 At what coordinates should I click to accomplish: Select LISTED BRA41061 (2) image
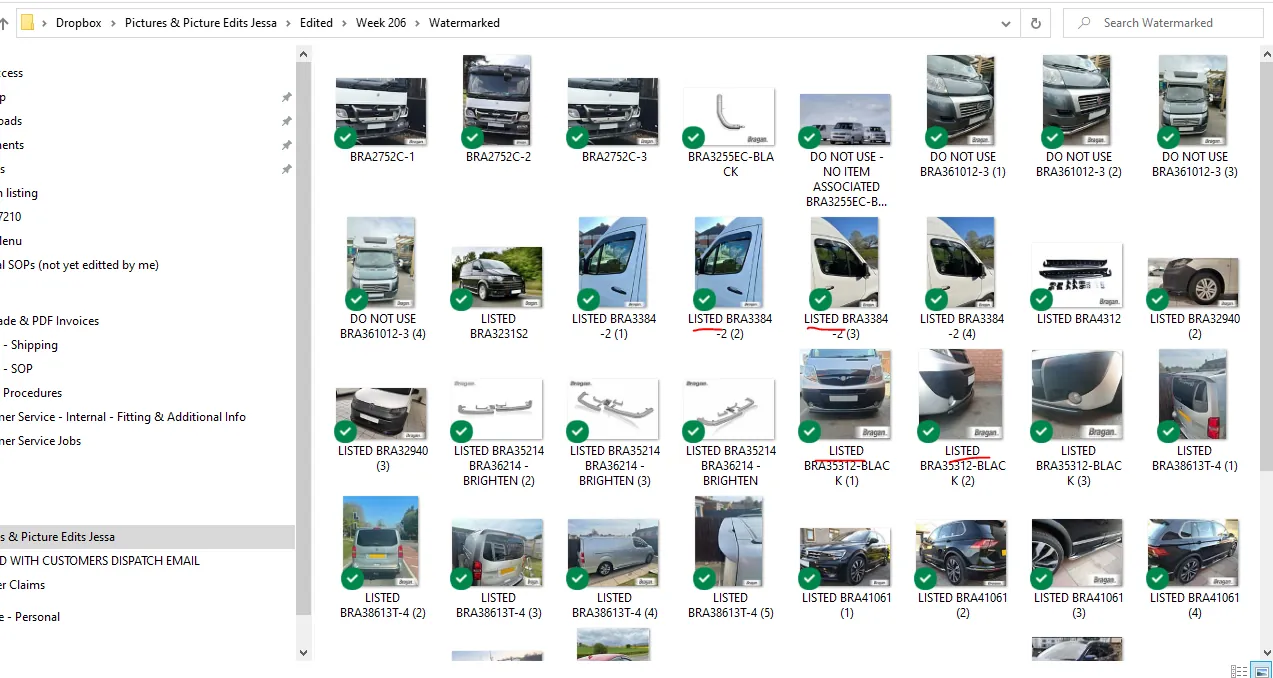pyautogui.click(x=962, y=555)
